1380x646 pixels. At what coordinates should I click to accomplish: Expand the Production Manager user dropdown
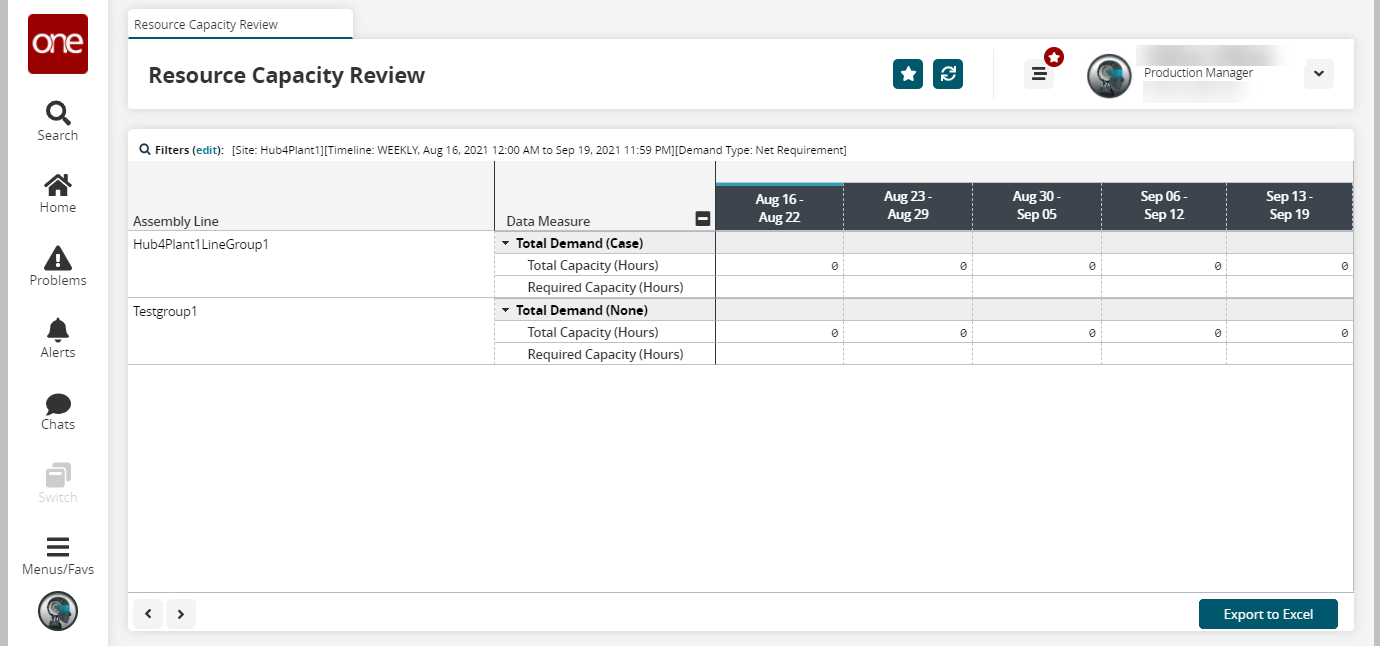(1318, 74)
